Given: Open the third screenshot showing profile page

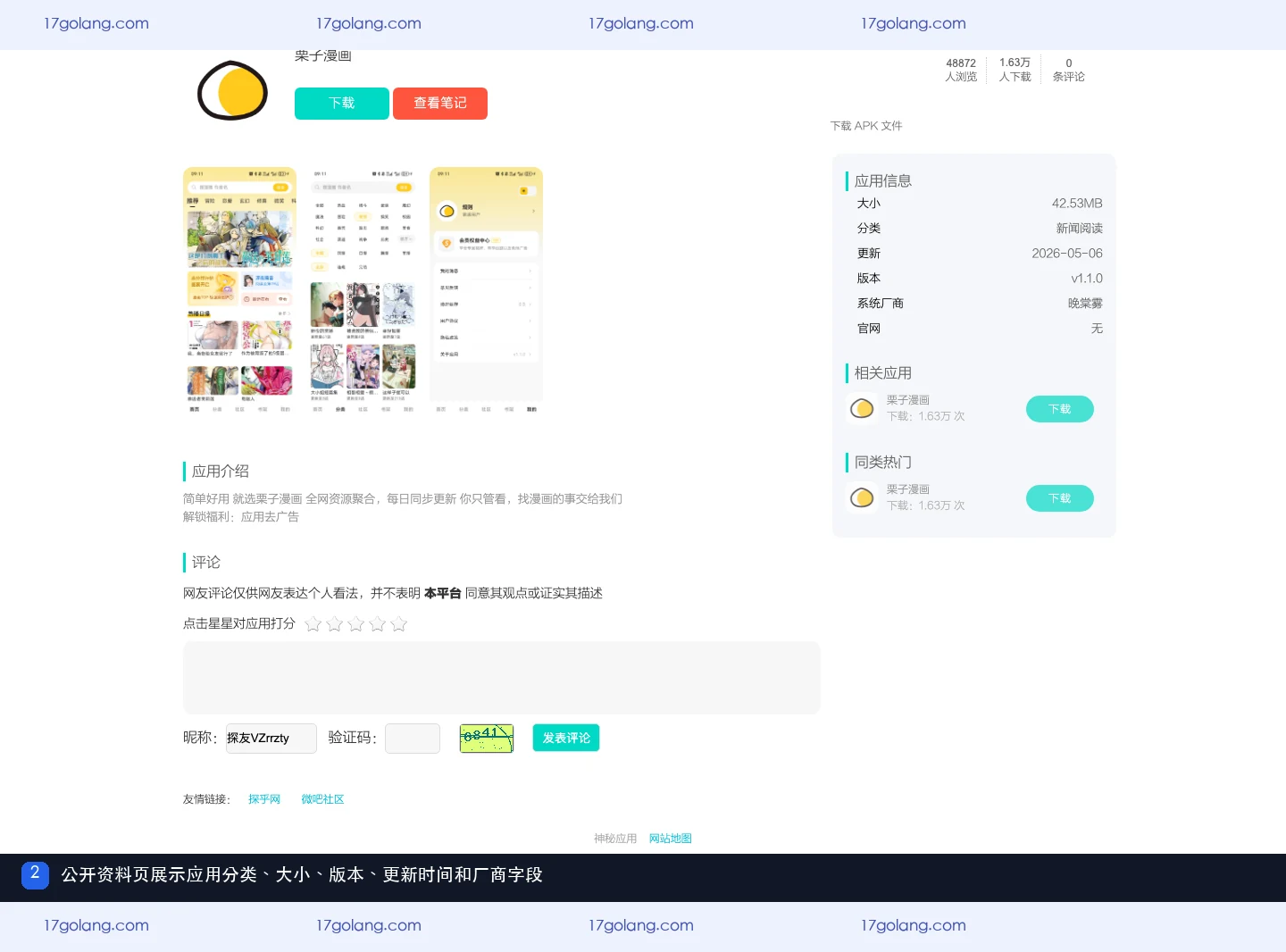Looking at the screenshot, I should coord(486,290).
